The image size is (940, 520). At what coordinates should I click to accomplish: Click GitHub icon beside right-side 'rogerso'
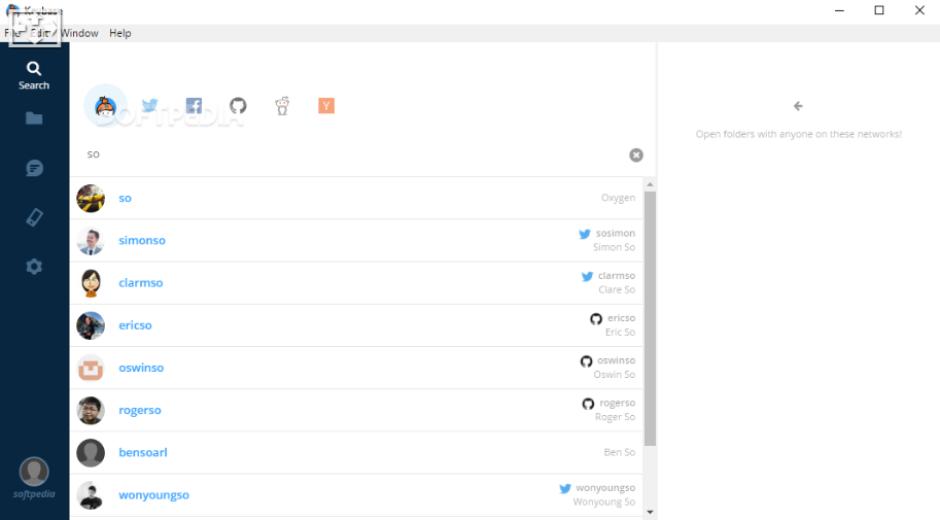click(588, 404)
